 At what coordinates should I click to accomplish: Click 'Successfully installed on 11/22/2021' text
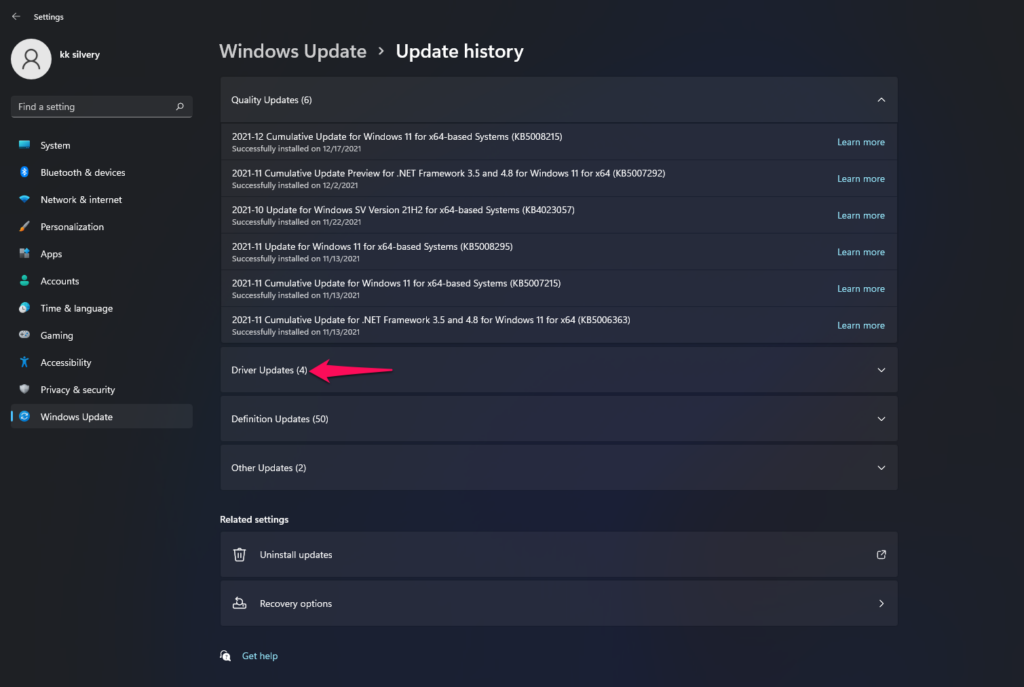(x=296, y=222)
